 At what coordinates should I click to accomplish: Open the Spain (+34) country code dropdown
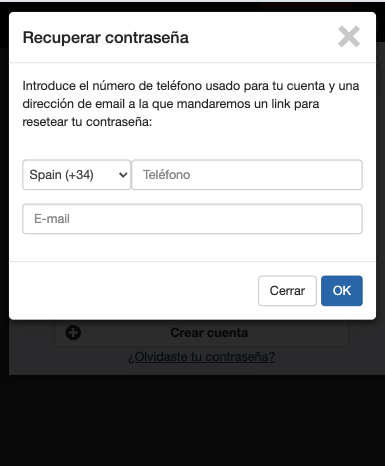(x=77, y=175)
